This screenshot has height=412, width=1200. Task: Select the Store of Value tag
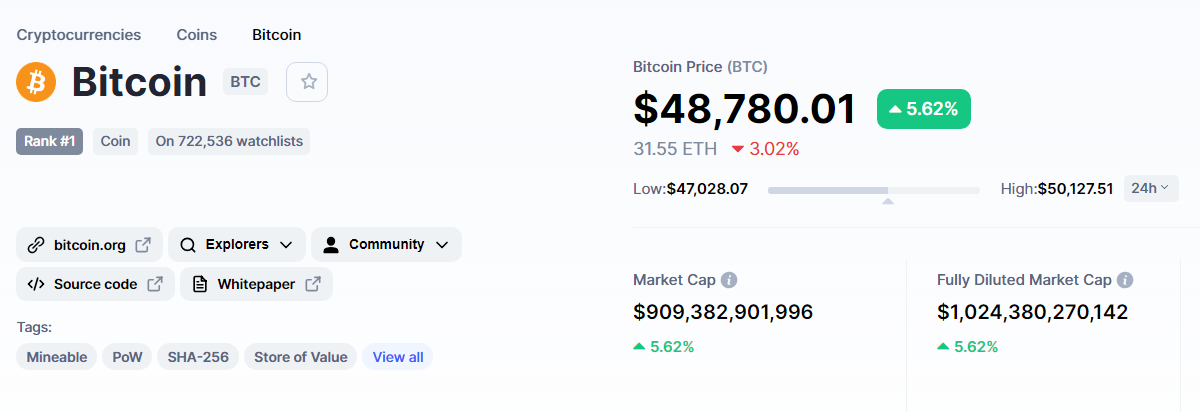pyautogui.click(x=300, y=357)
